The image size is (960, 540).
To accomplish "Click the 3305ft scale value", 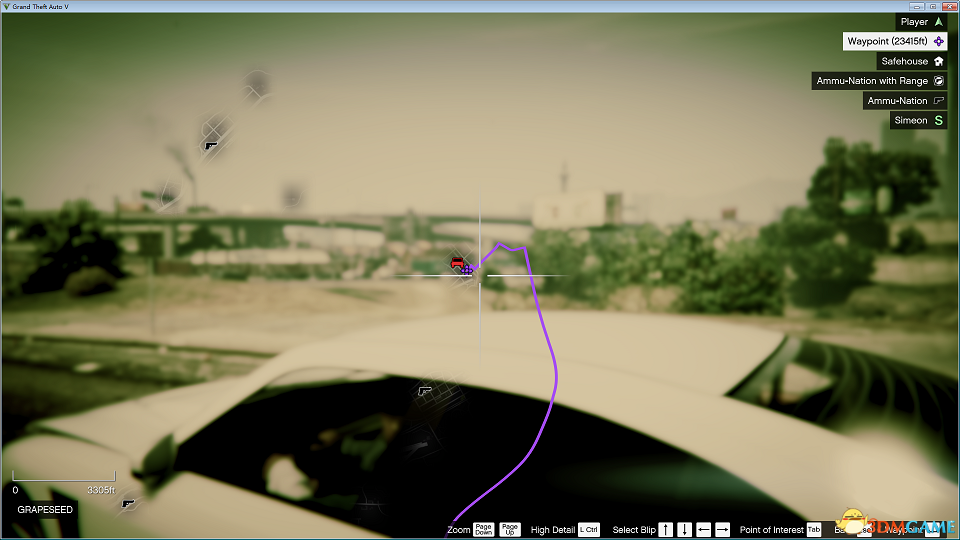I will pos(101,490).
